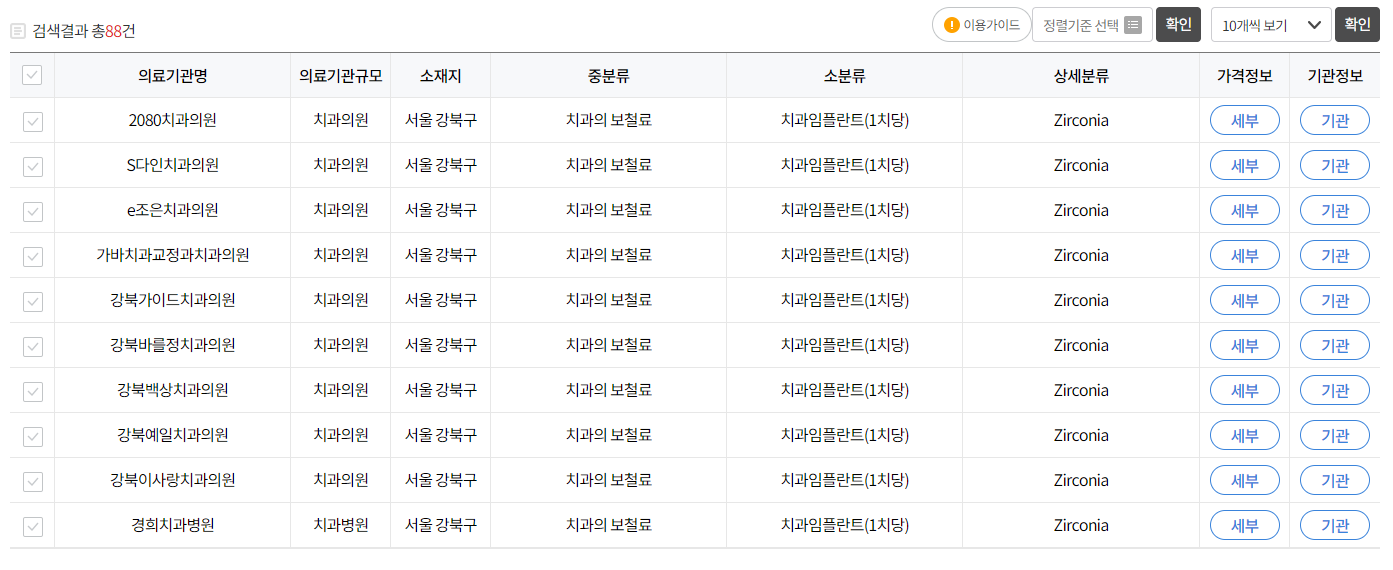1393x570 pixels.
Task: Click the 상세분류 column header
Action: 1081,76
